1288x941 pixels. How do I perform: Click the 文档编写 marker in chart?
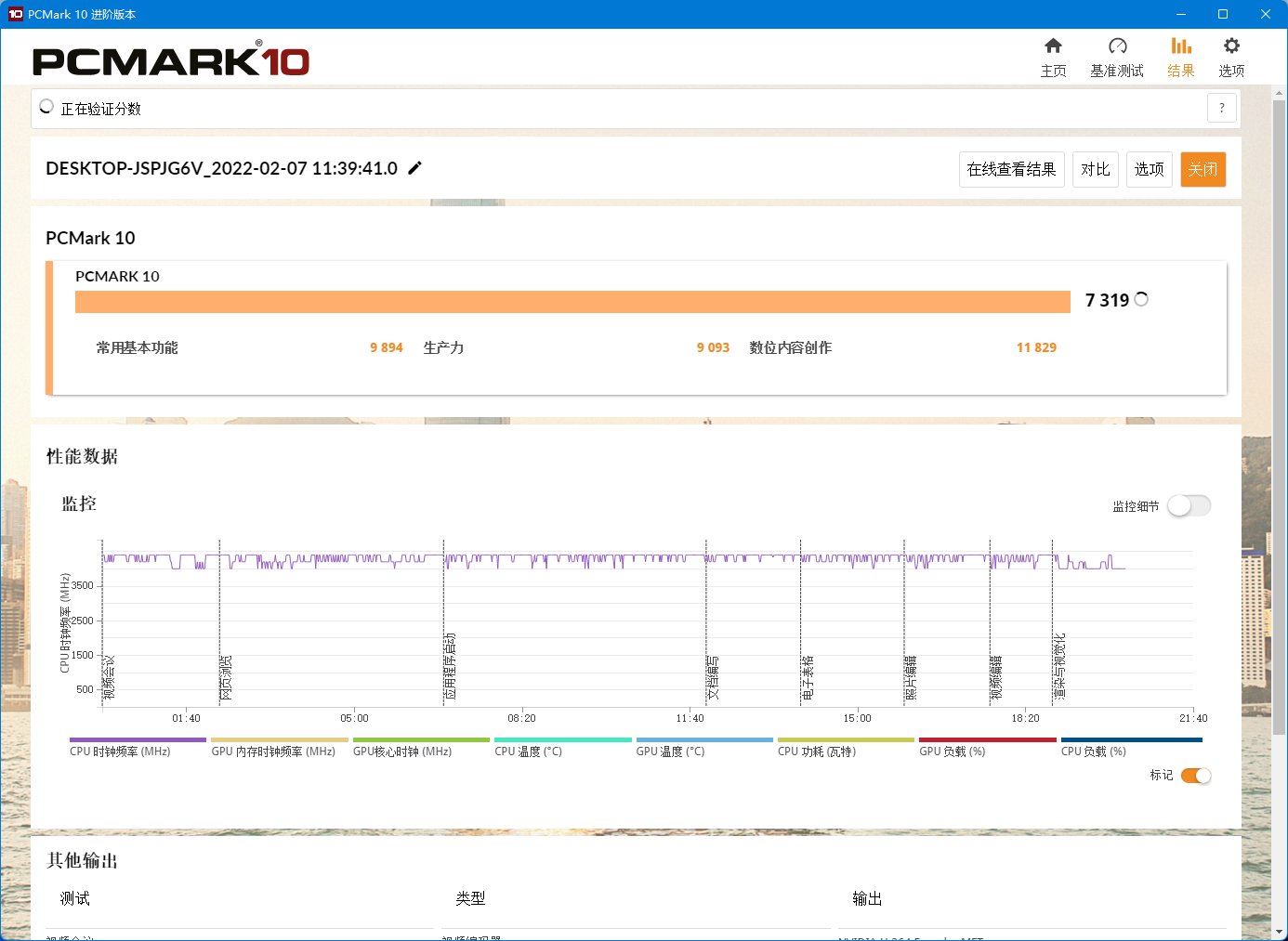(713, 677)
